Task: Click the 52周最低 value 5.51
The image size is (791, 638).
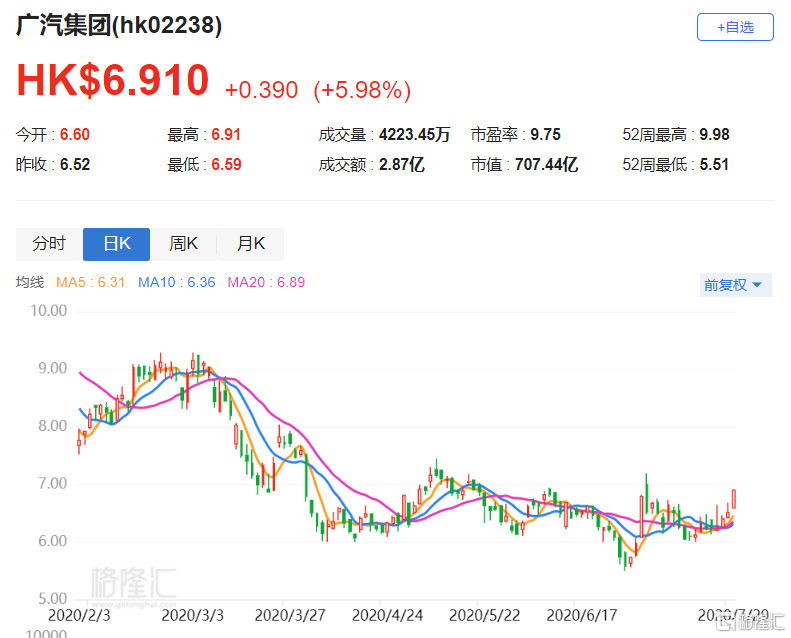Action: click(x=714, y=164)
